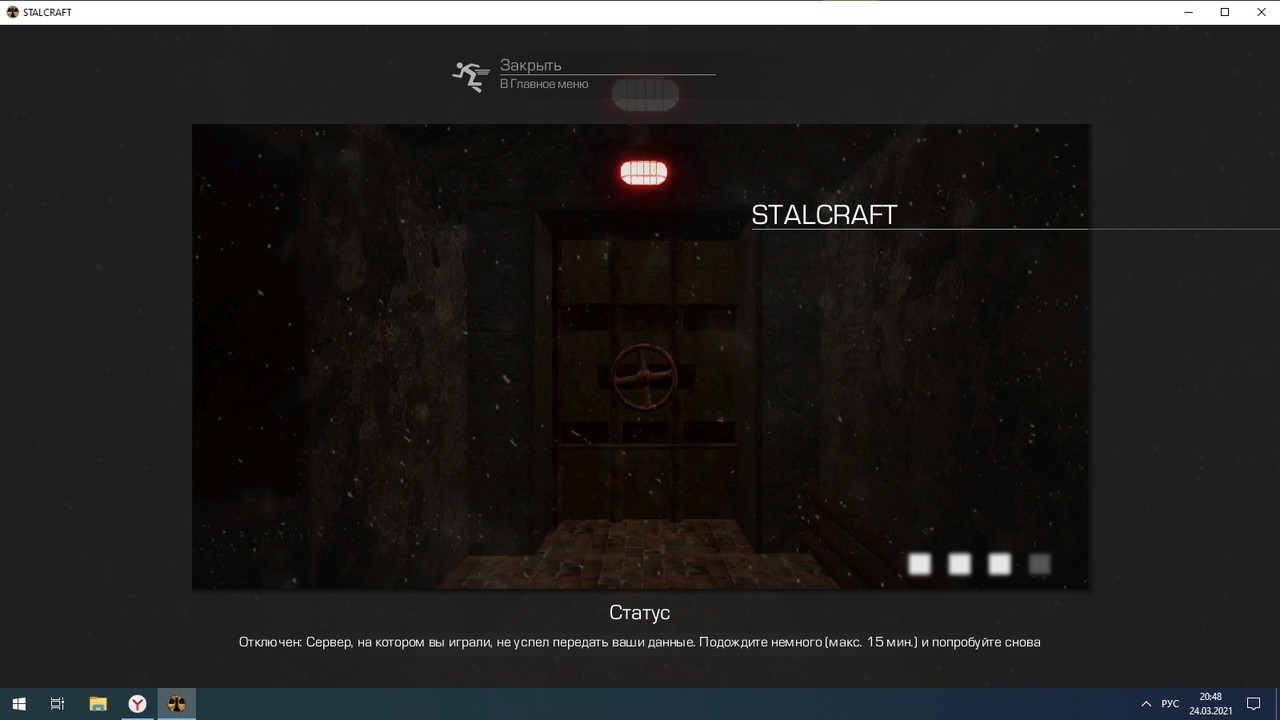Open the Windows notification center

[x=1254, y=704]
